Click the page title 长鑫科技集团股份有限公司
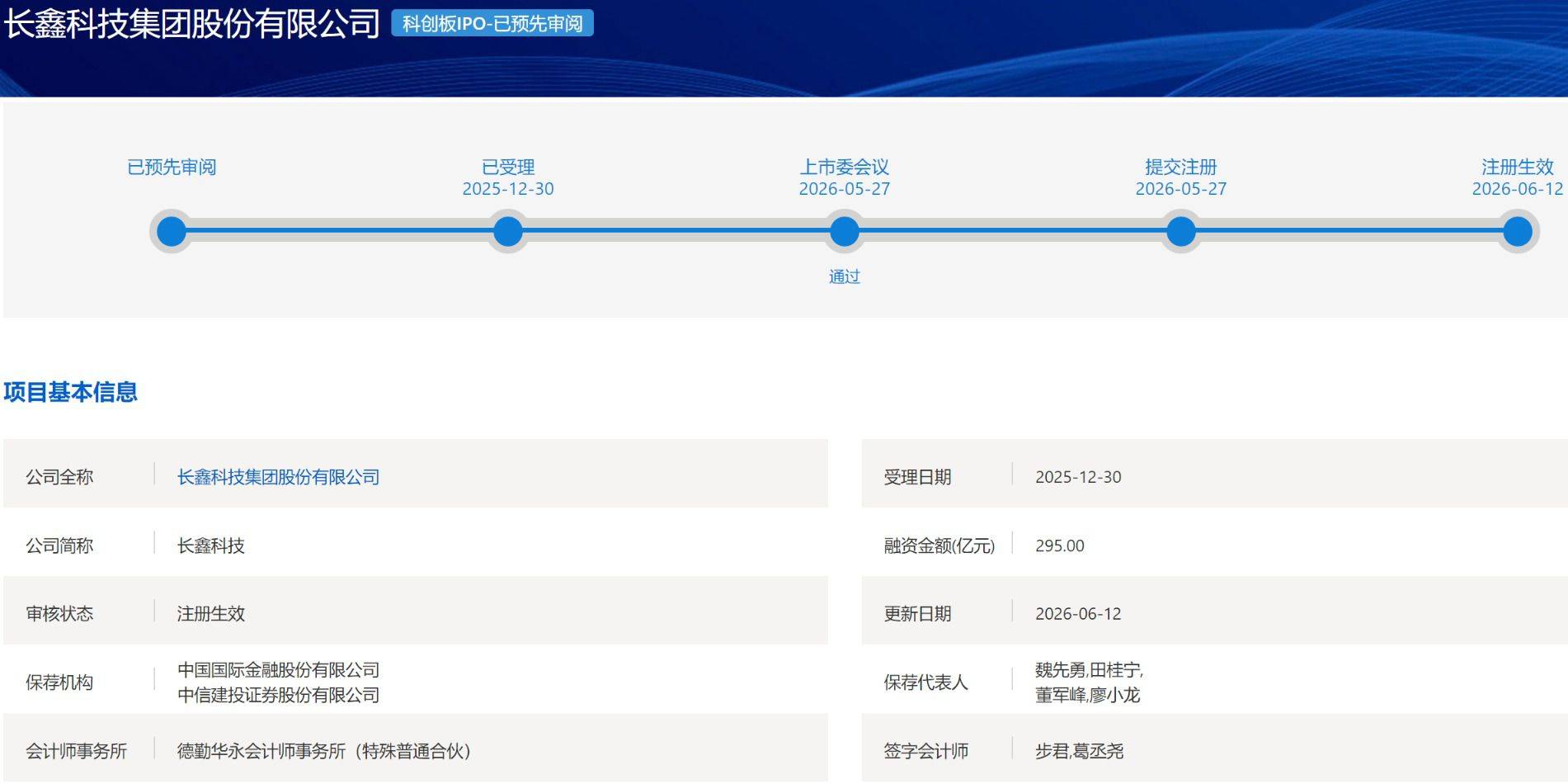Viewport: 1568px width, 784px height. [191, 23]
